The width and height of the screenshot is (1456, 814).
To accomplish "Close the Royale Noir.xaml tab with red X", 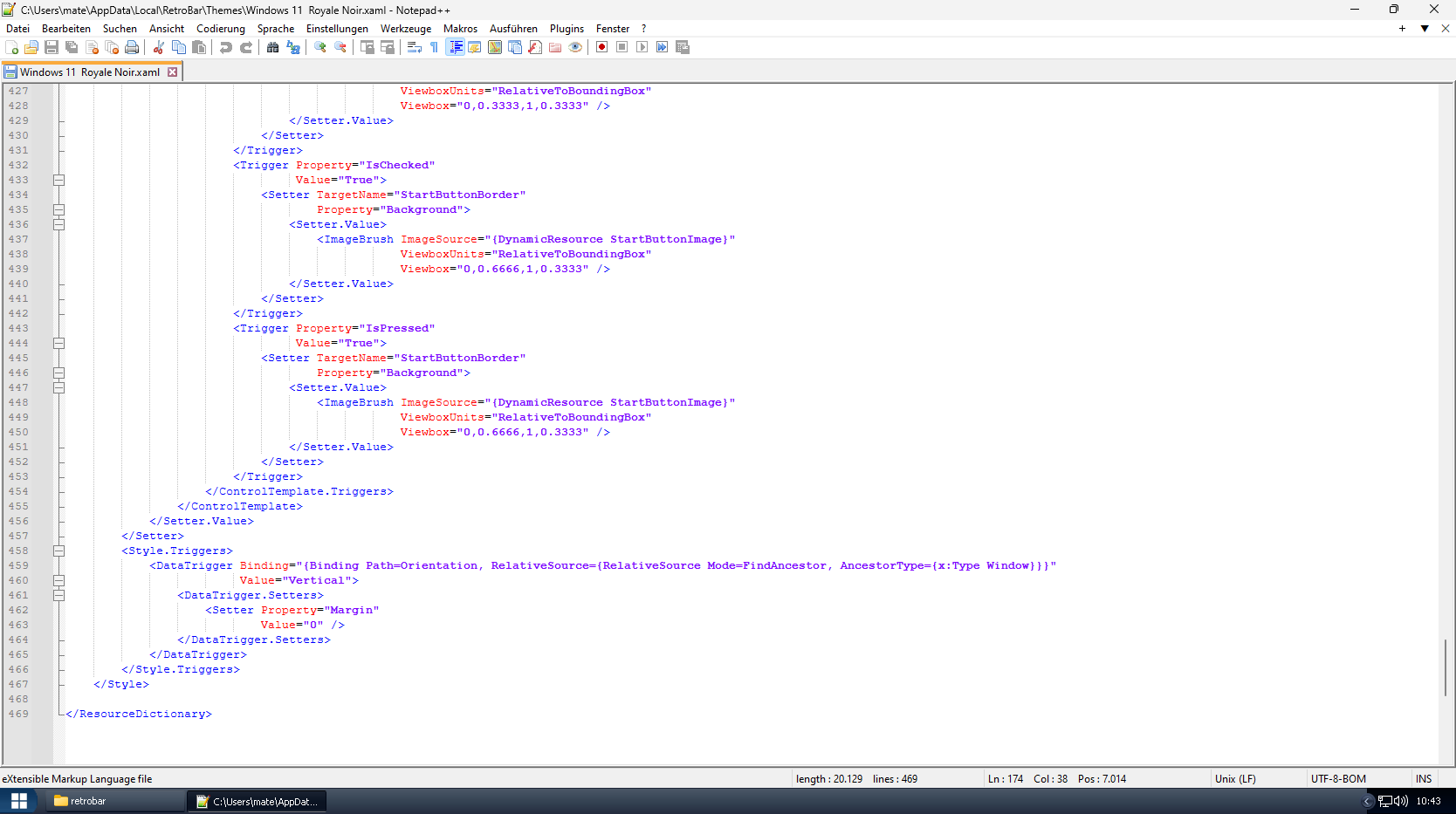I will (173, 72).
